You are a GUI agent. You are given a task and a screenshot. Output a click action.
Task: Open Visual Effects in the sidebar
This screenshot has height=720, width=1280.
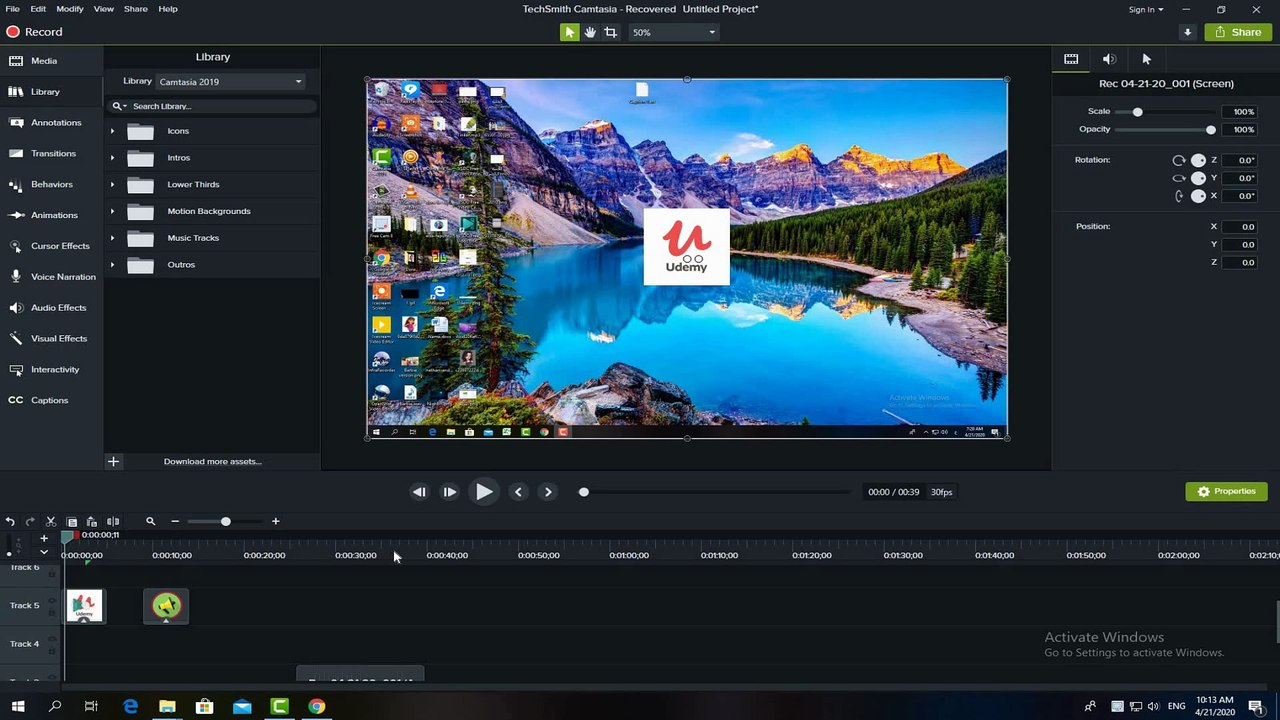(x=52, y=339)
